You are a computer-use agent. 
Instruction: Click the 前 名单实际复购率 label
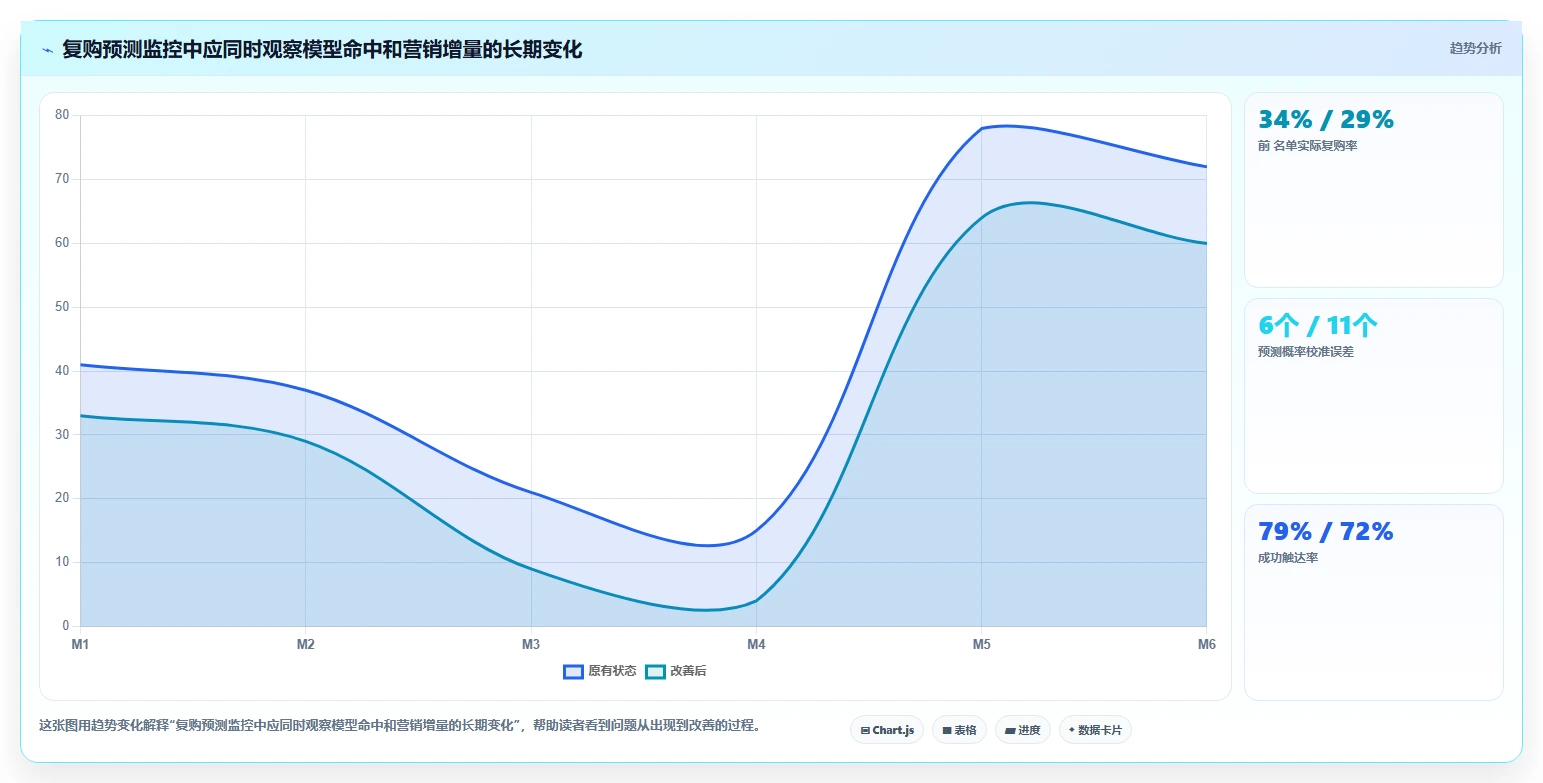[x=1307, y=146]
